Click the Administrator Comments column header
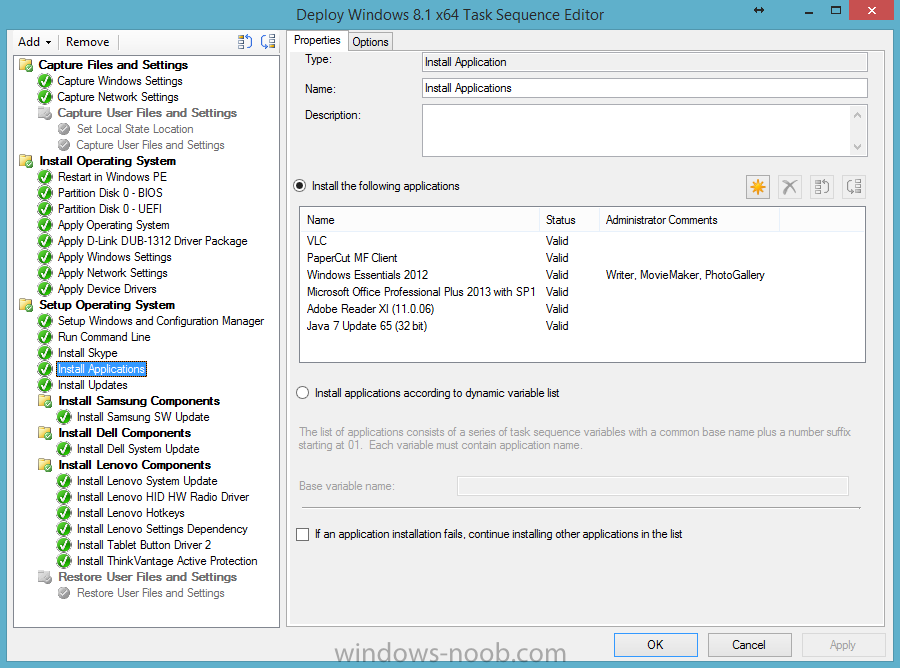The height and width of the screenshot is (668, 900). click(689, 220)
